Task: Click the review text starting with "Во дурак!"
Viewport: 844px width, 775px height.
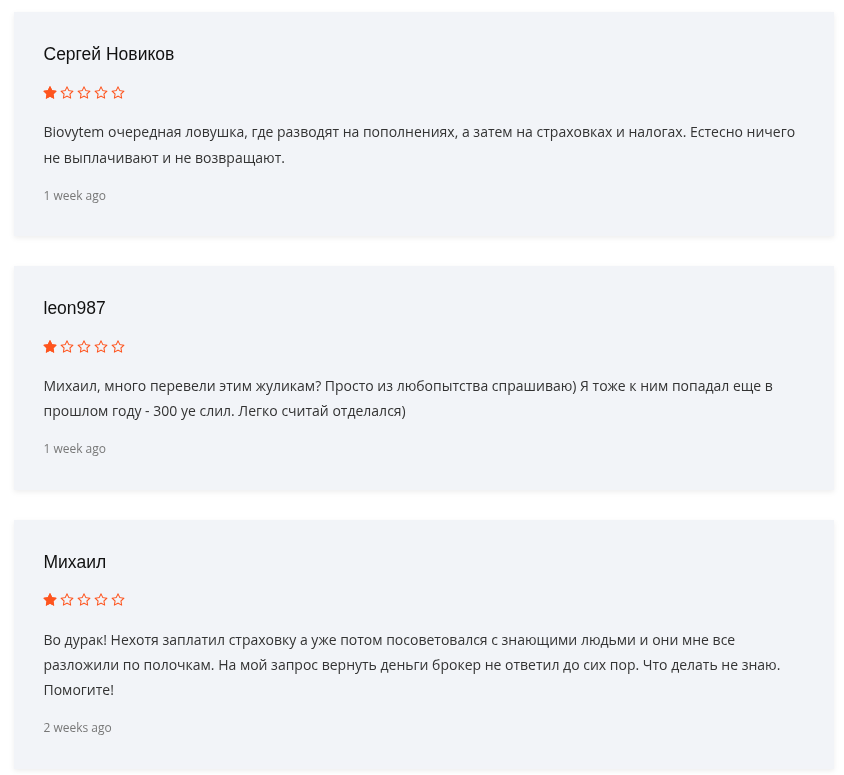Action: (x=411, y=664)
